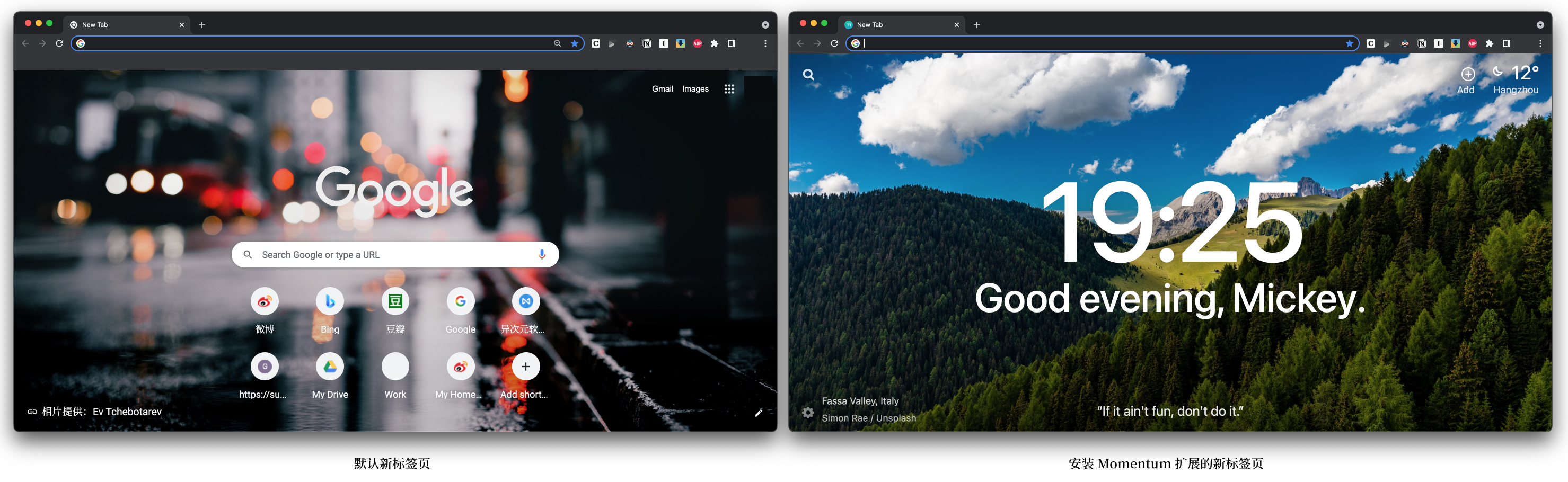The width and height of the screenshot is (1568, 482).
Task: Open the 豆瓣 shortcut
Action: point(395,310)
